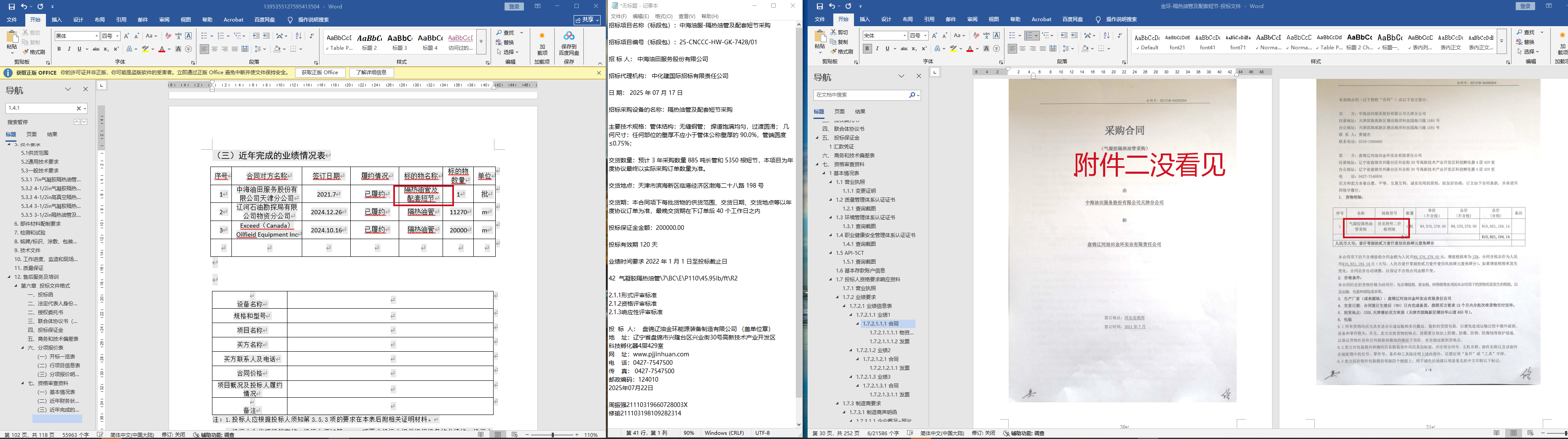Image resolution: width=1568 pixels, height=439 pixels.
Task: Open 插入 tab in 1395355127595413504 Word window
Action: tap(56, 19)
